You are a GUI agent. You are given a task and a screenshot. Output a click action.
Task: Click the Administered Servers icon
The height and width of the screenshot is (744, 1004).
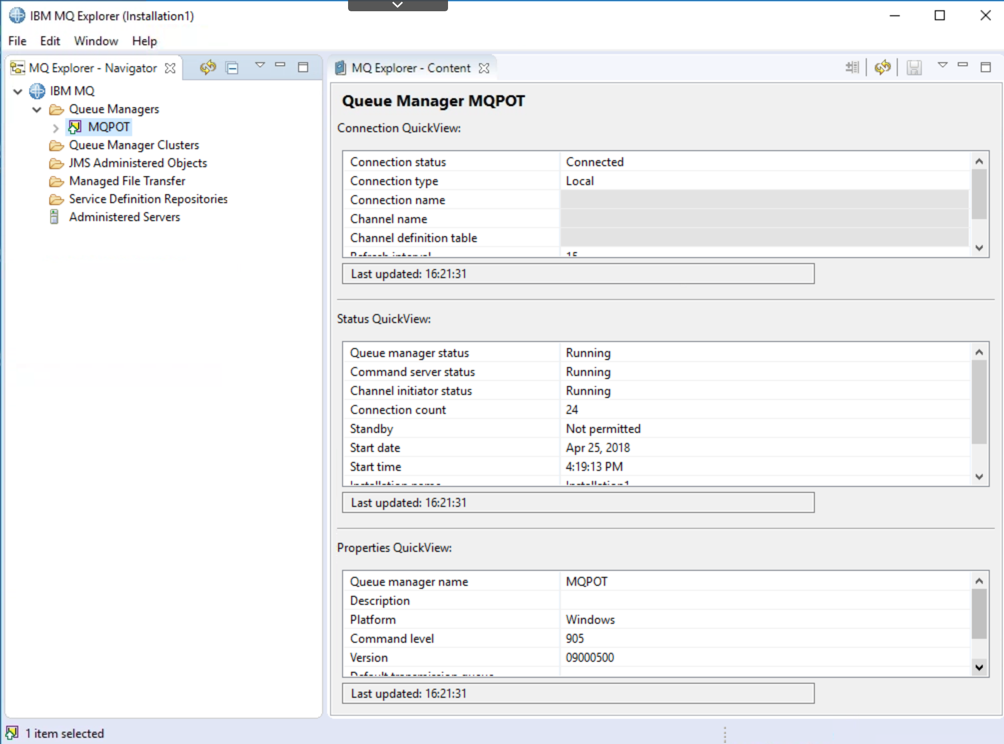tap(54, 217)
